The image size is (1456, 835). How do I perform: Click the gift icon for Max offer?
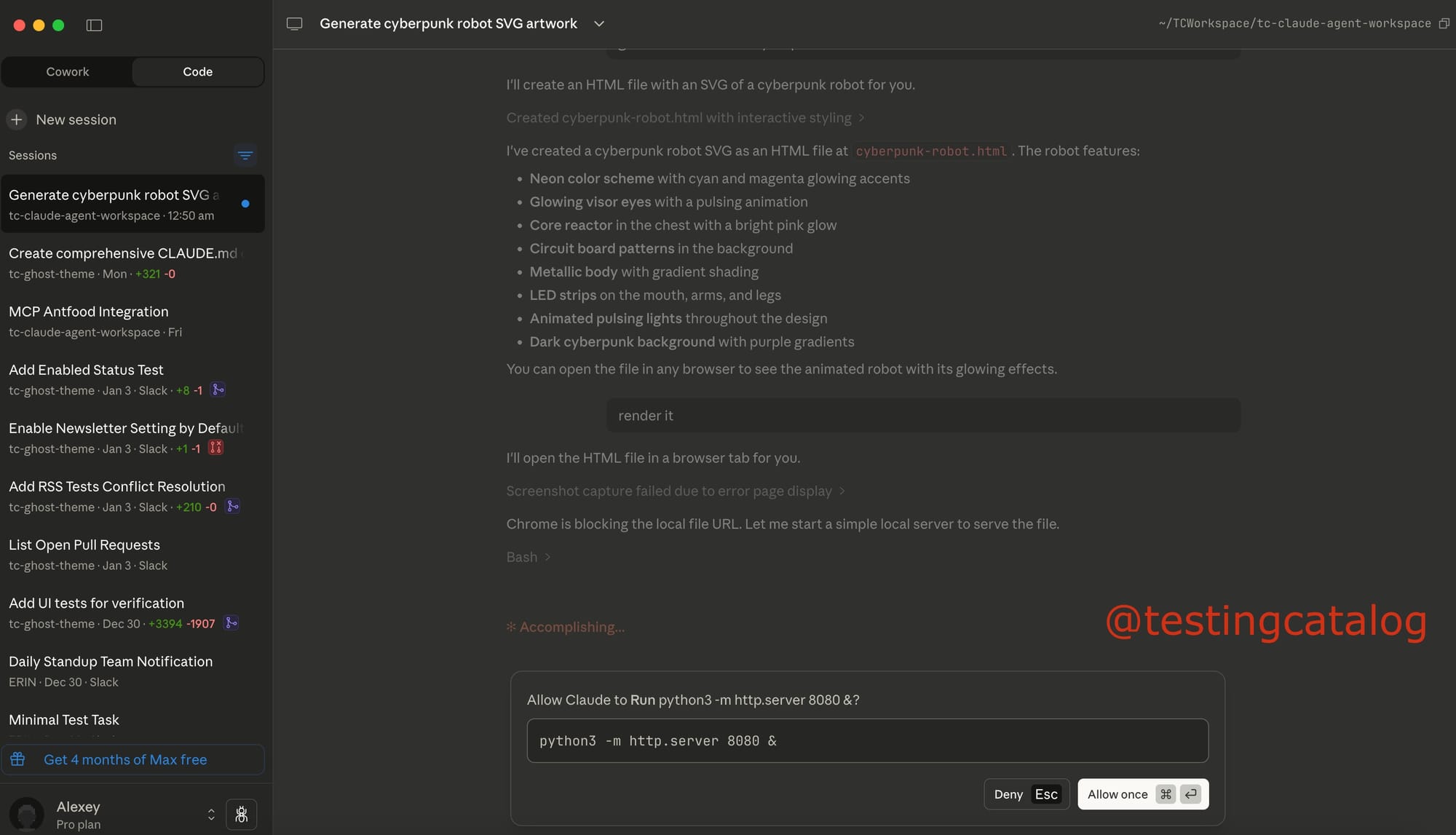coord(18,759)
